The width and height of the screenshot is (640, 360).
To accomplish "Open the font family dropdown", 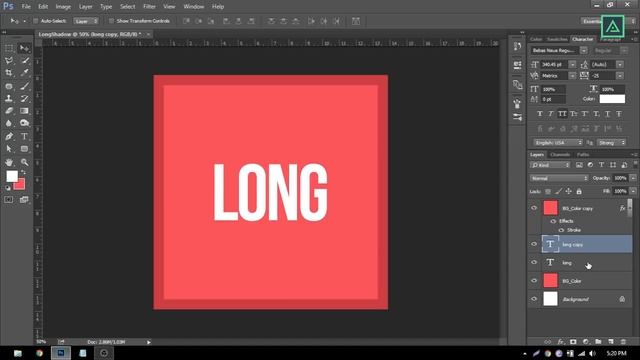I will (584, 50).
